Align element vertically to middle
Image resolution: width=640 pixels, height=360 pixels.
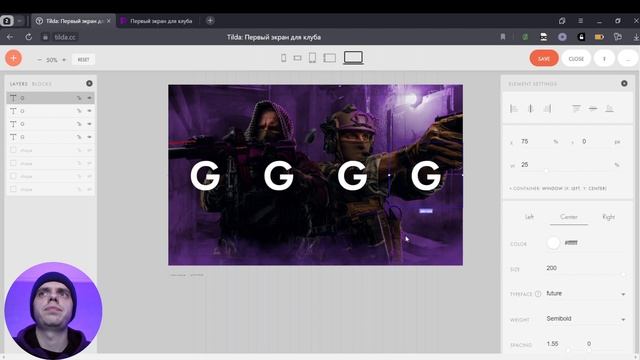pos(593,109)
